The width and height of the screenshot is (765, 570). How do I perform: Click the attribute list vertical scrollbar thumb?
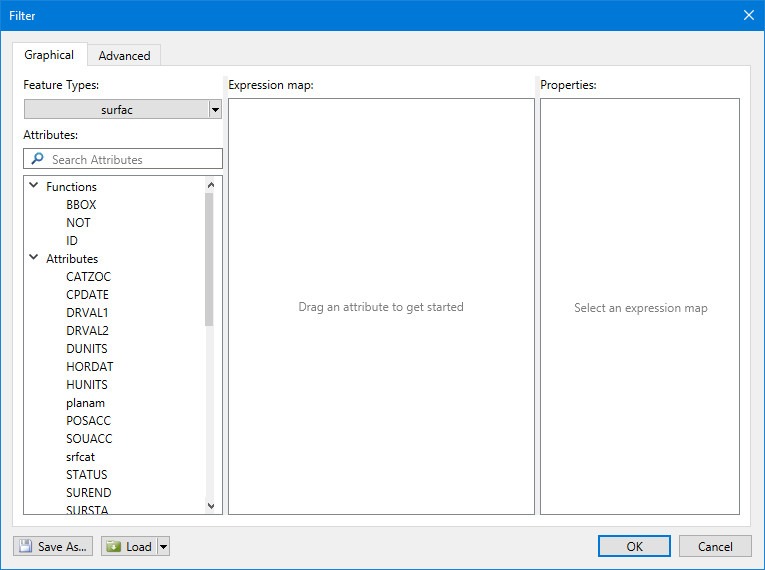point(209,258)
